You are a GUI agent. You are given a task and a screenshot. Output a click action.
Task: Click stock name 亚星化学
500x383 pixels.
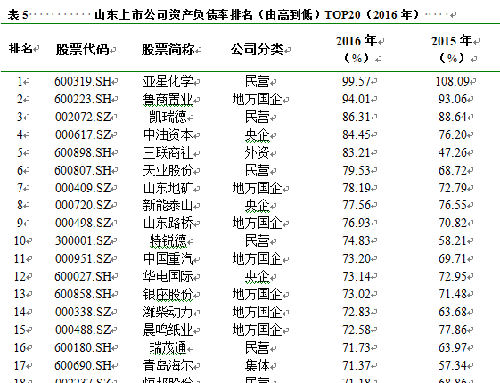(x=168, y=81)
